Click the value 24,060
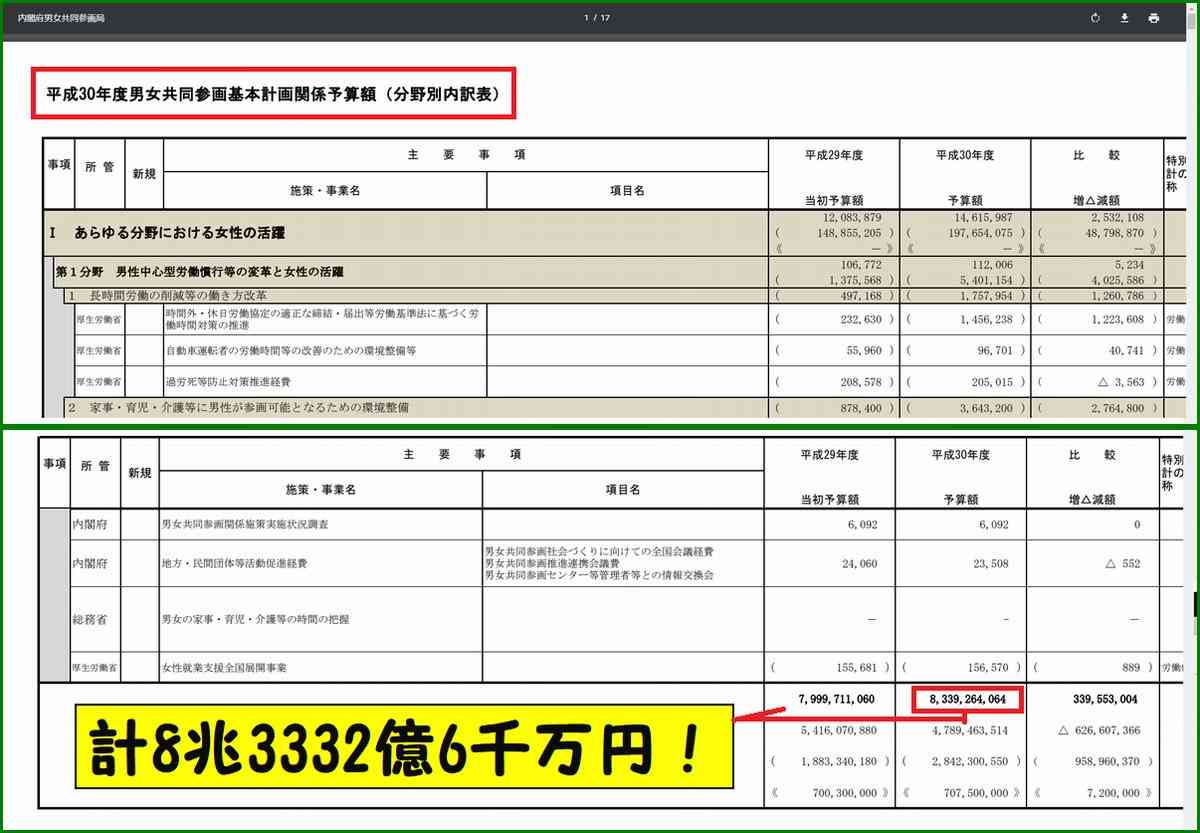The image size is (1200, 833). click(860, 563)
